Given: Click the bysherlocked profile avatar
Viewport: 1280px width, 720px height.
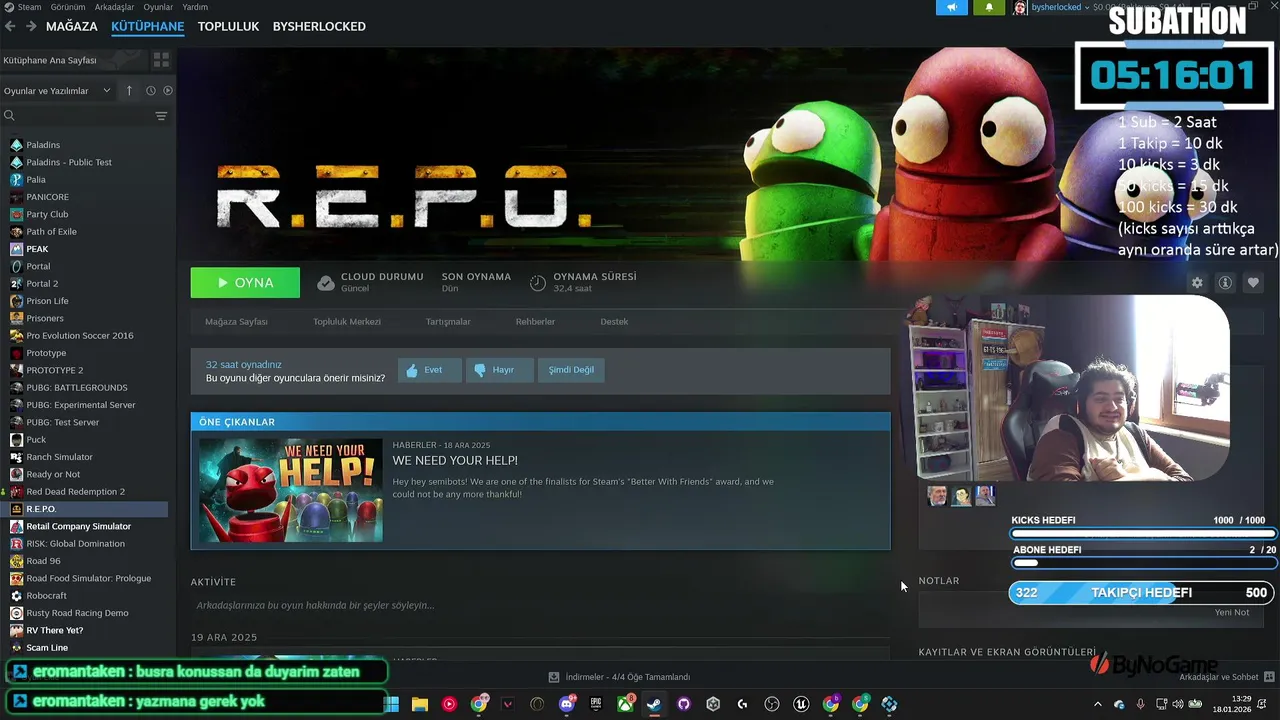Looking at the screenshot, I should [x=1020, y=7].
